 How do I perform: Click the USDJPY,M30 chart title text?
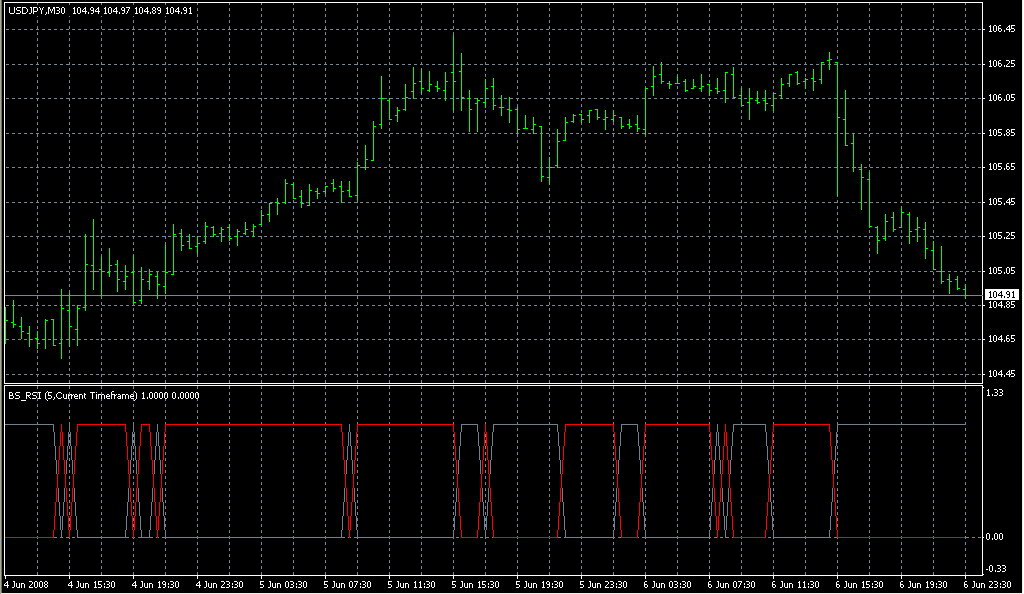click(37, 10)
